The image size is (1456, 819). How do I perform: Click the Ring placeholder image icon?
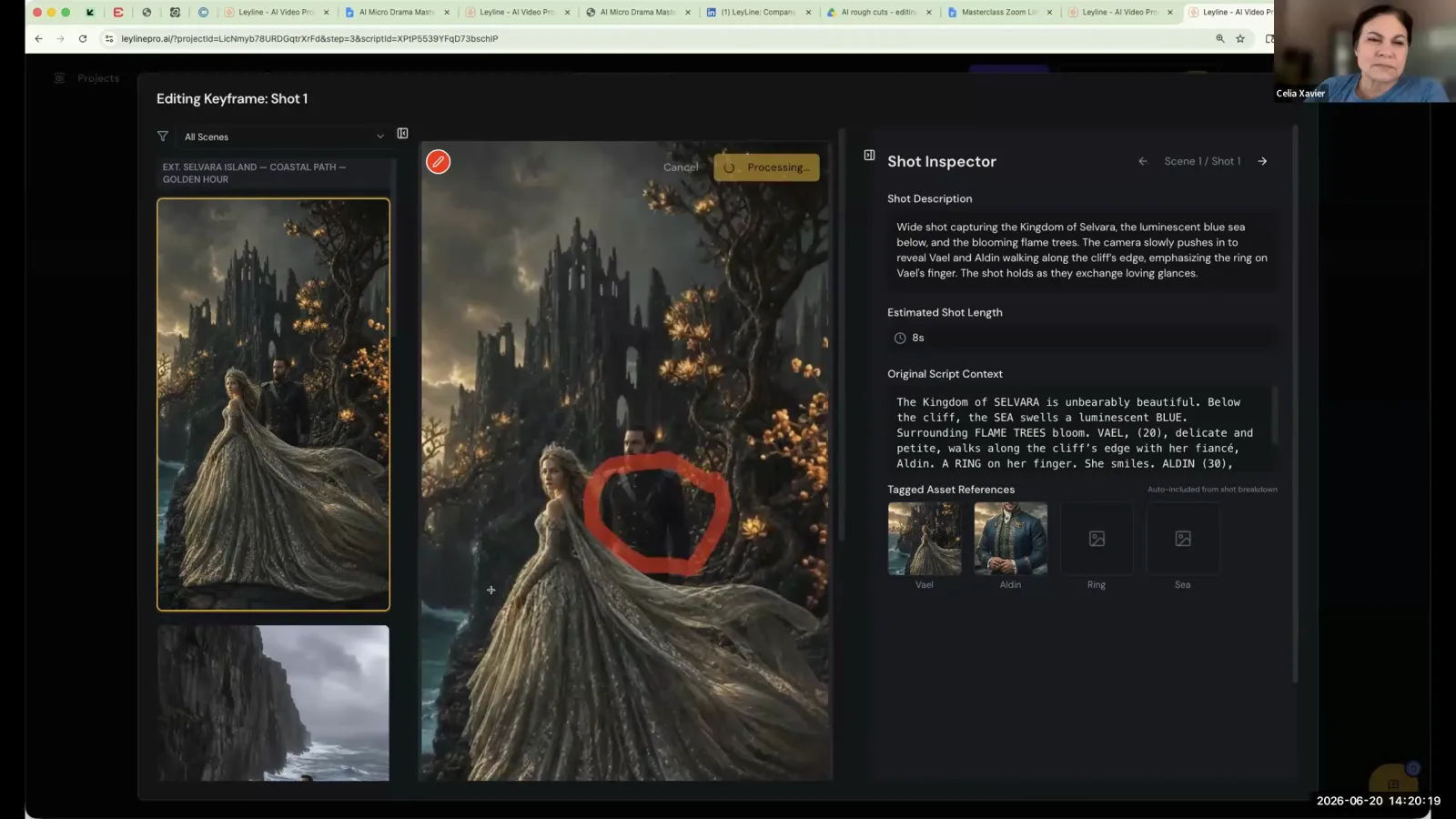1097,539
